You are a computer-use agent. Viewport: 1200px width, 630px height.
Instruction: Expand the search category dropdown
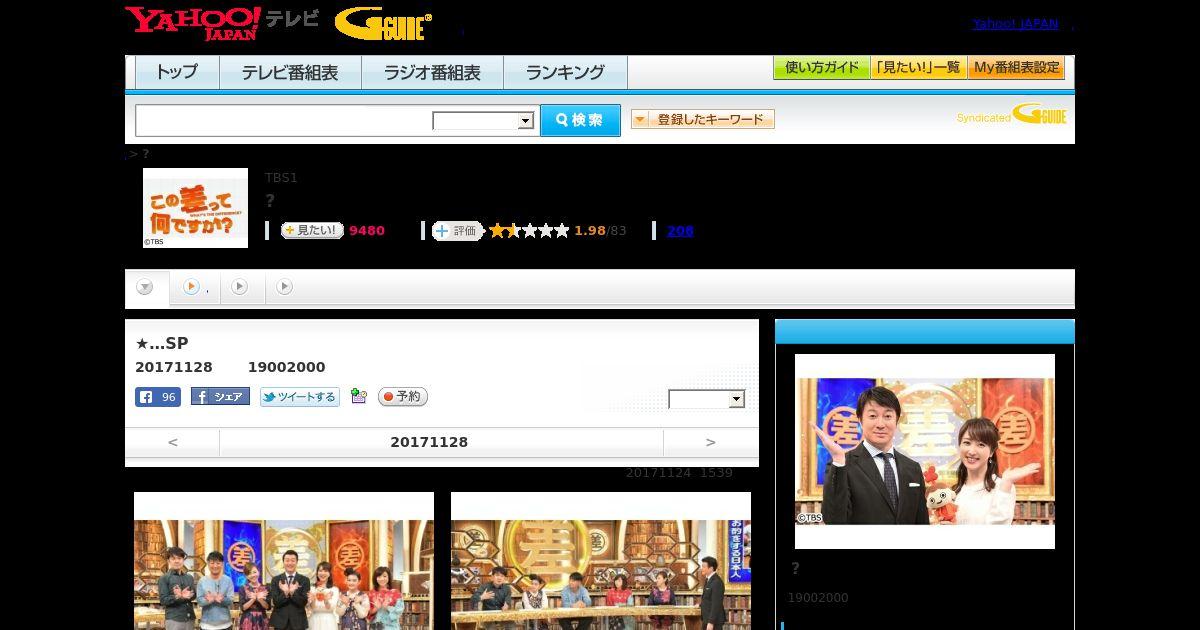pyautogui.click(x=483, y=121)
